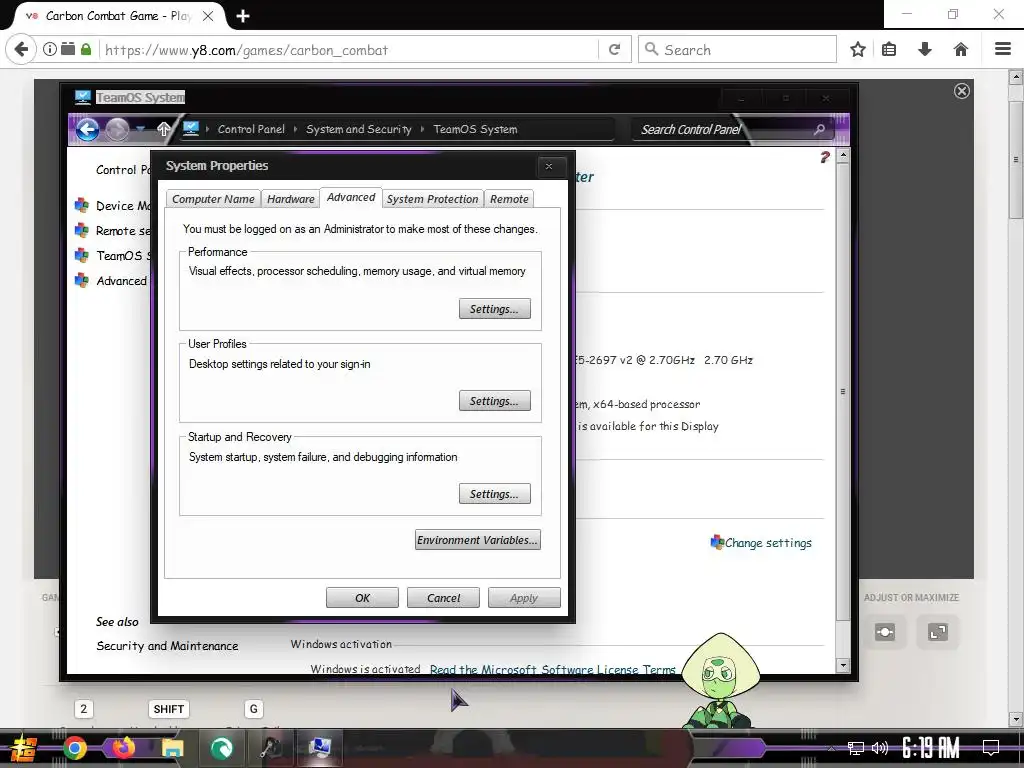Open the recent locations dropdown arrow
The width and height of the screenshot is (1024, 768).
coord(140,129)
